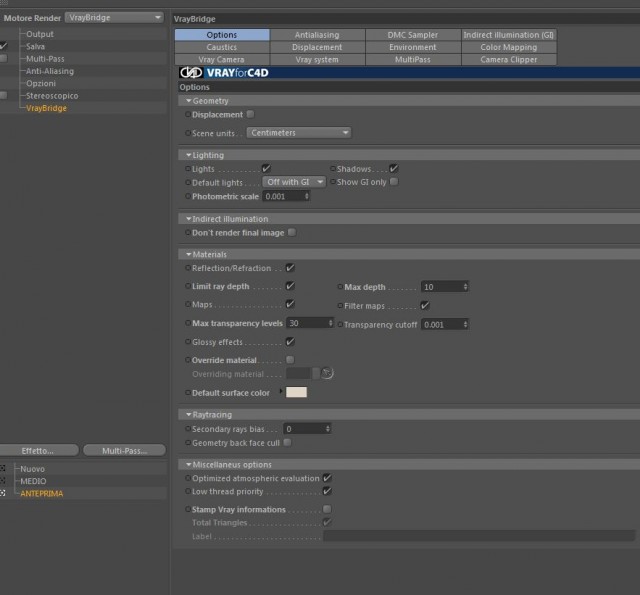This screenshot has width=640, height=595.
Task: Collapse the Indirect illumination section
Action: tap(189, 219)
